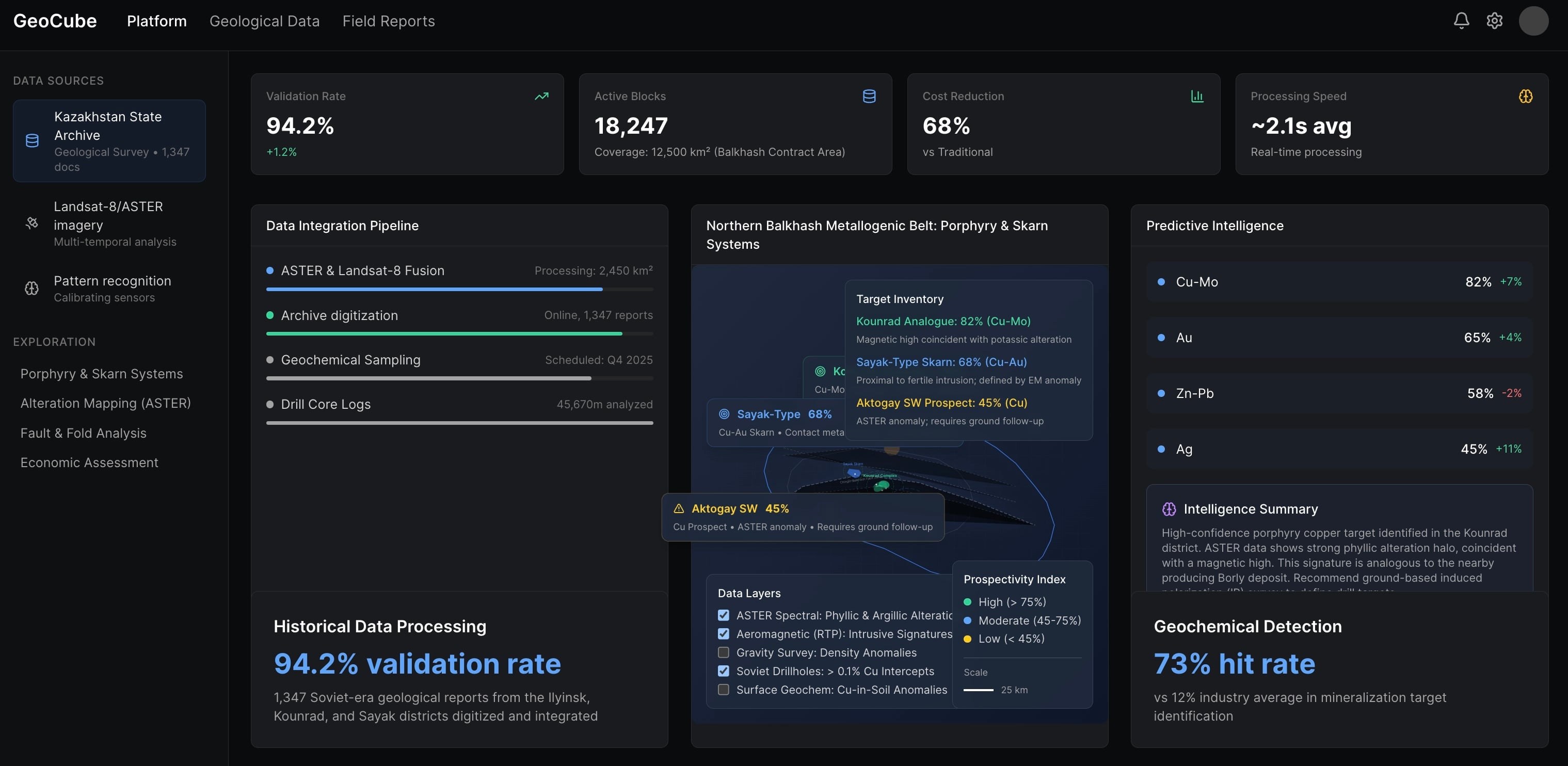Screen dimensions: 1568x766
Task: Switch to the Geological Data tab
Action: tap(264, 20)
